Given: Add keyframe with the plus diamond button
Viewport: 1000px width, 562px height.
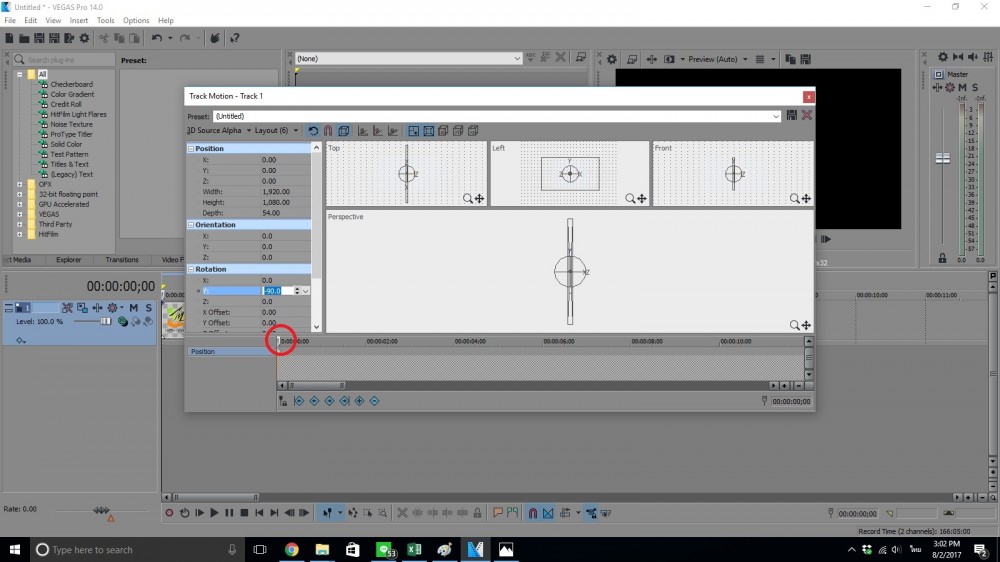Looking at the screenshot, I should (x=359, y=401).
